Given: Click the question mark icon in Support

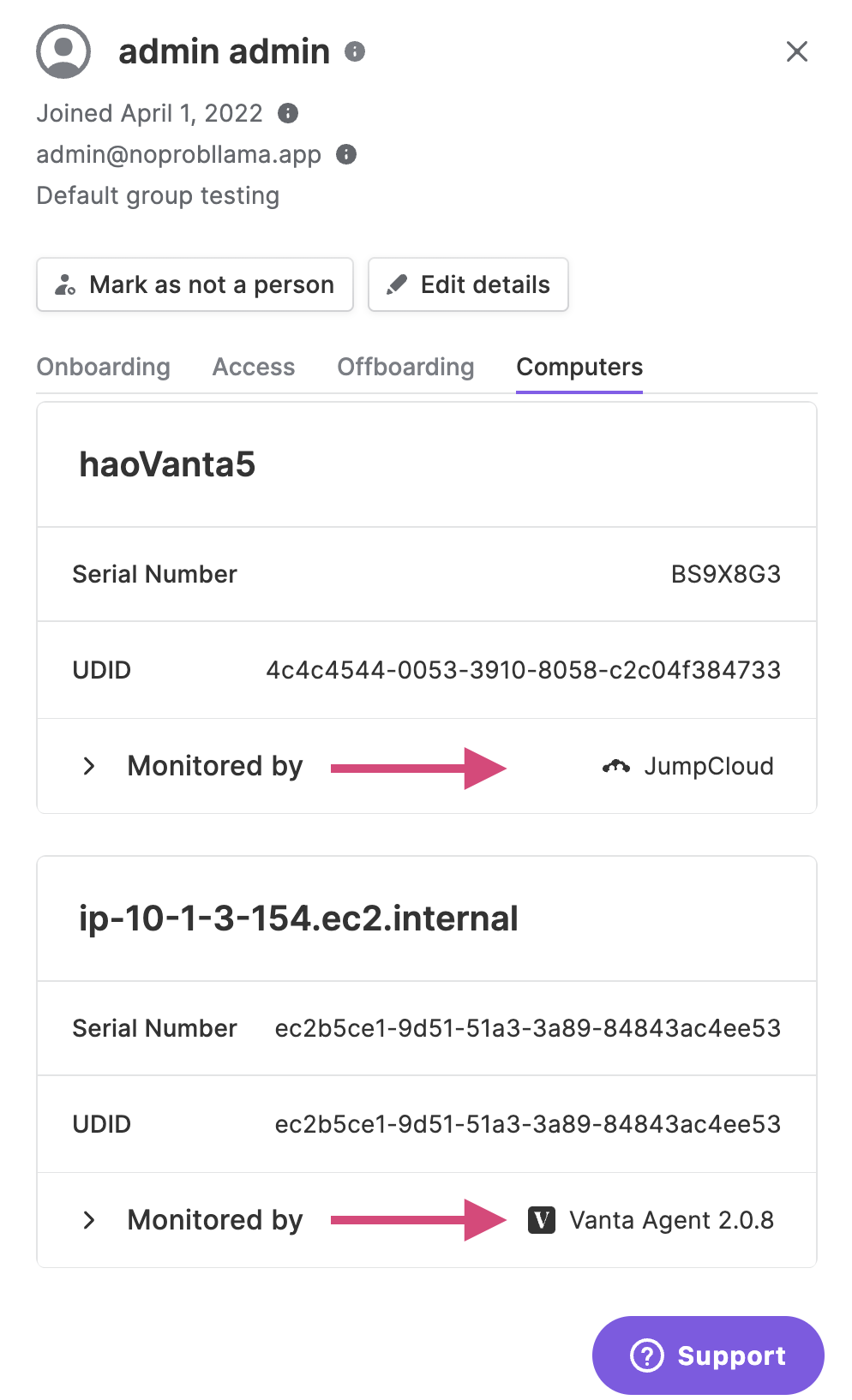Looking at the screenshot, I should (x=647, y=1355).
